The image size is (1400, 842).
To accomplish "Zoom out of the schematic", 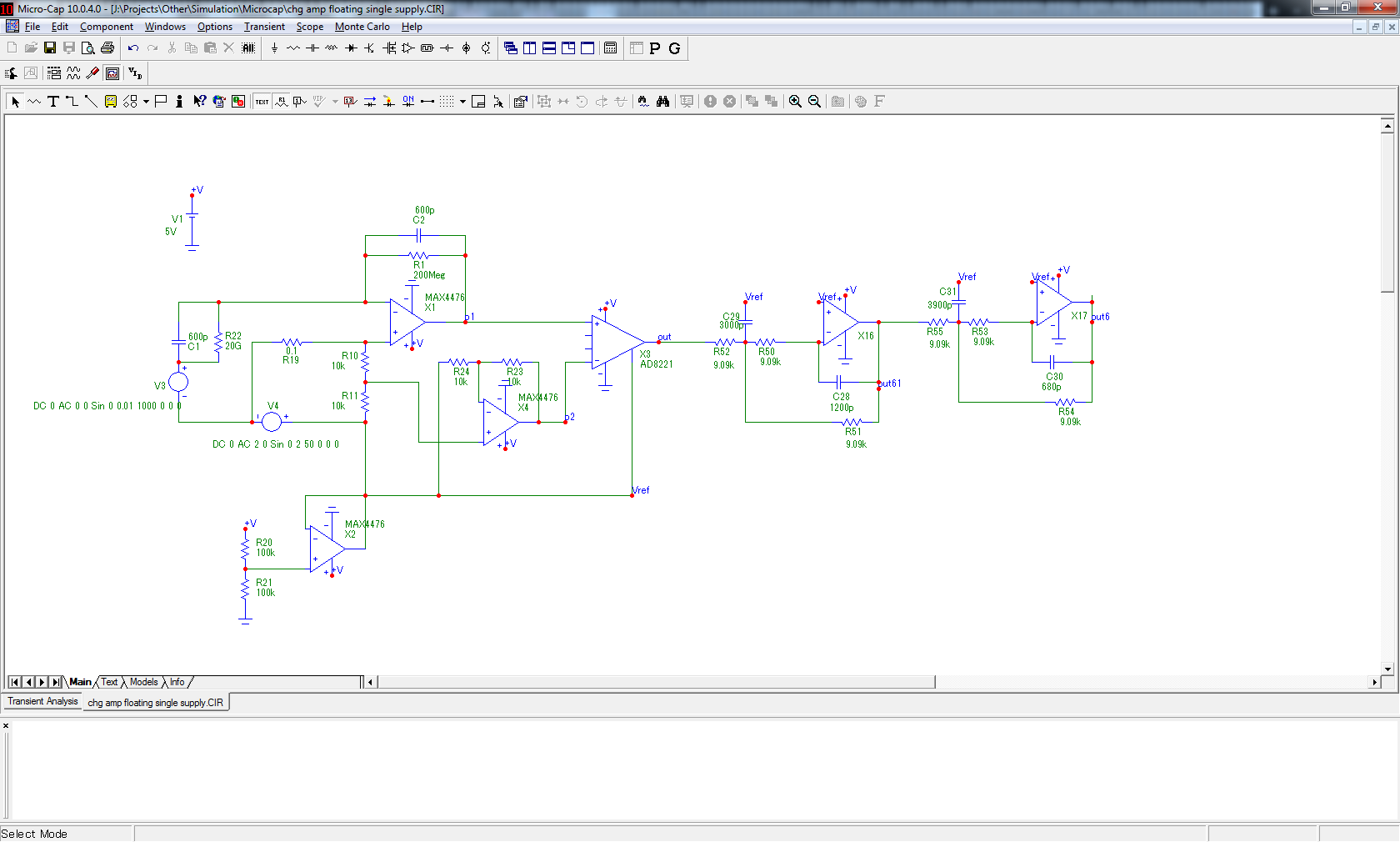I will pos(815,102).
